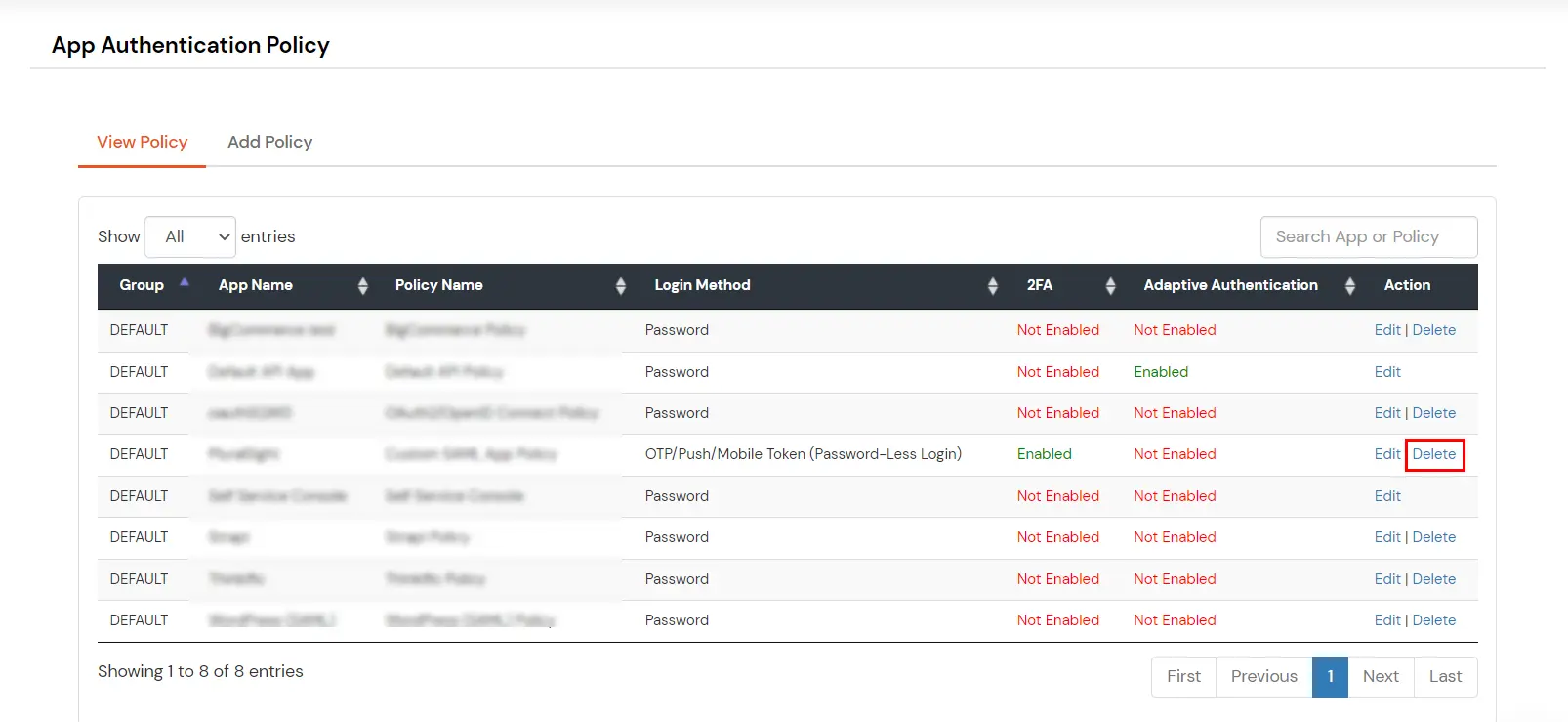Sort by Adaptive Authentication column arrows
This screenshot has height=722, width=1568.
tap(1350, 285)
